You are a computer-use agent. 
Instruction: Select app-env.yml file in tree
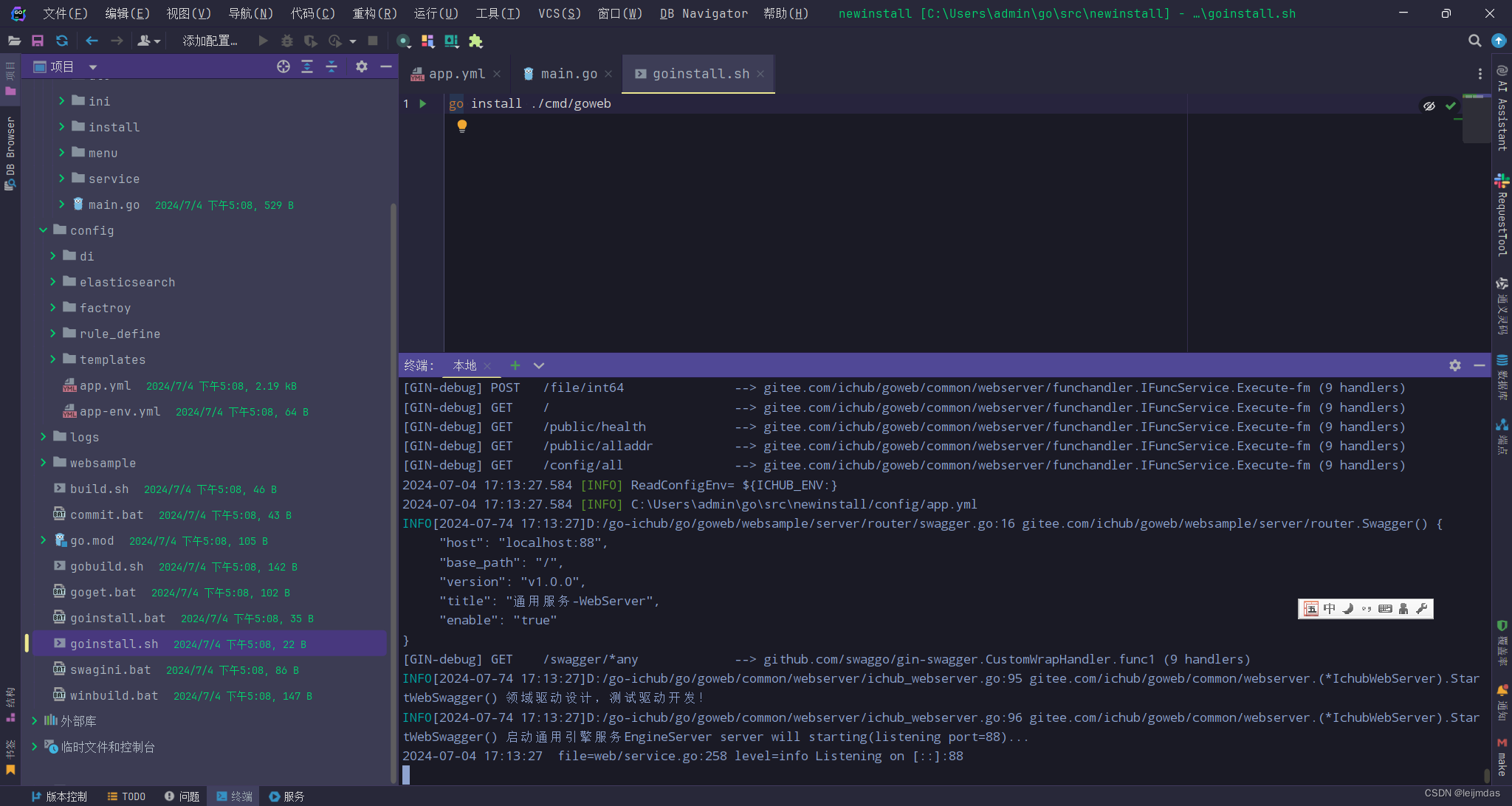click(120, 411)
